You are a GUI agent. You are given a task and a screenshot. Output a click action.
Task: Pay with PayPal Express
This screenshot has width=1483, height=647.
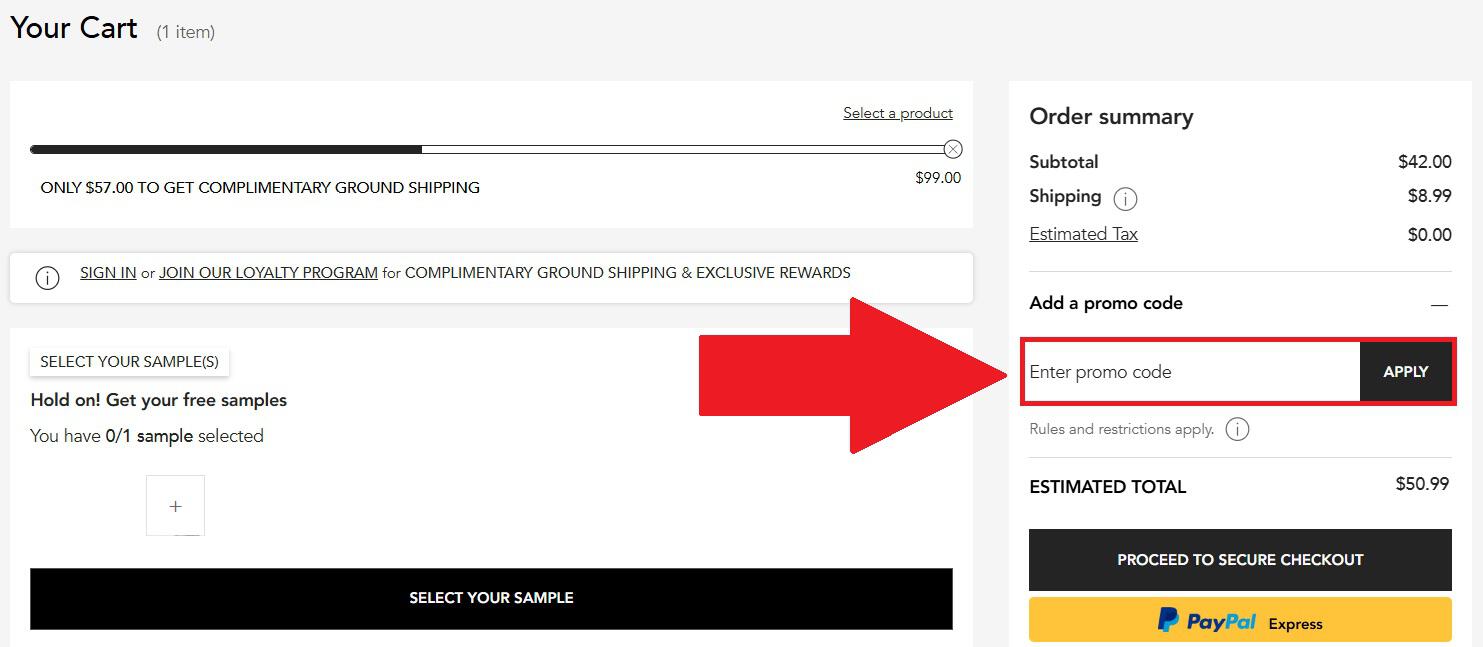pyautogui.click(x=1240, y=620)
